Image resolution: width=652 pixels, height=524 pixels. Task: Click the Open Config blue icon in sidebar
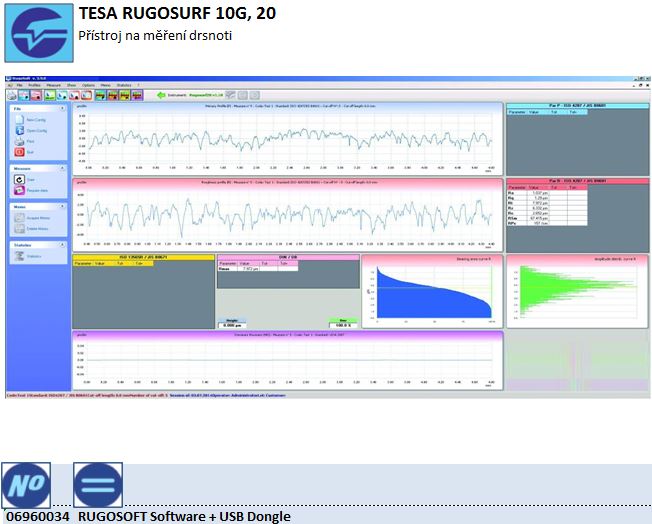(x=20, y=131)
